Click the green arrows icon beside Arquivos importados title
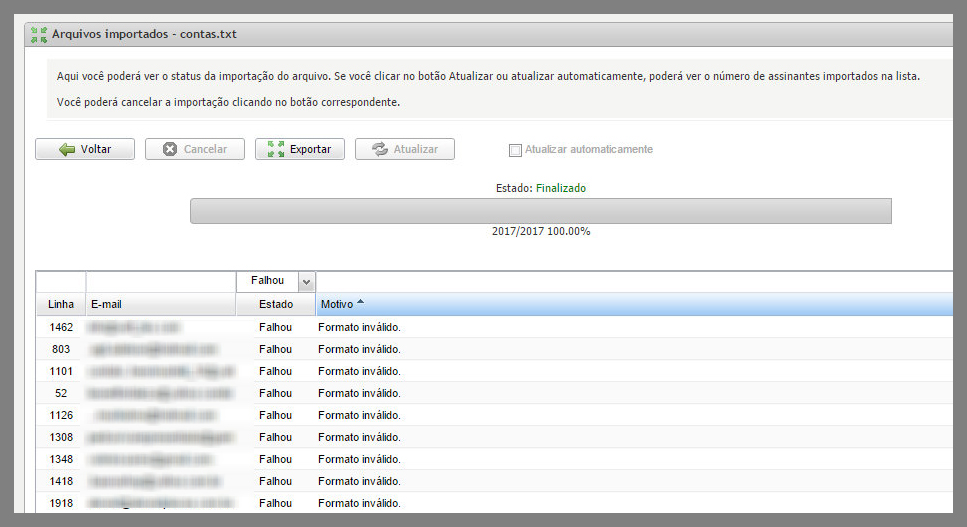 point(39,35)
